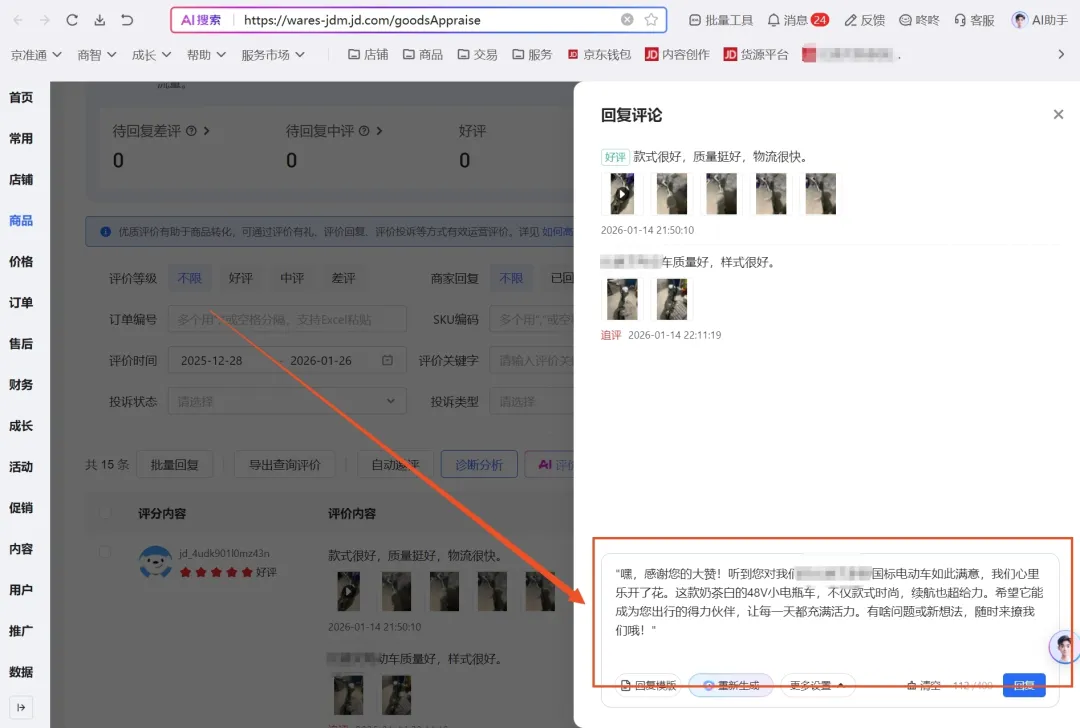1080x728 pixels.
Task: Open the 投诉类型 select dropdown
Action: [531, 401]
